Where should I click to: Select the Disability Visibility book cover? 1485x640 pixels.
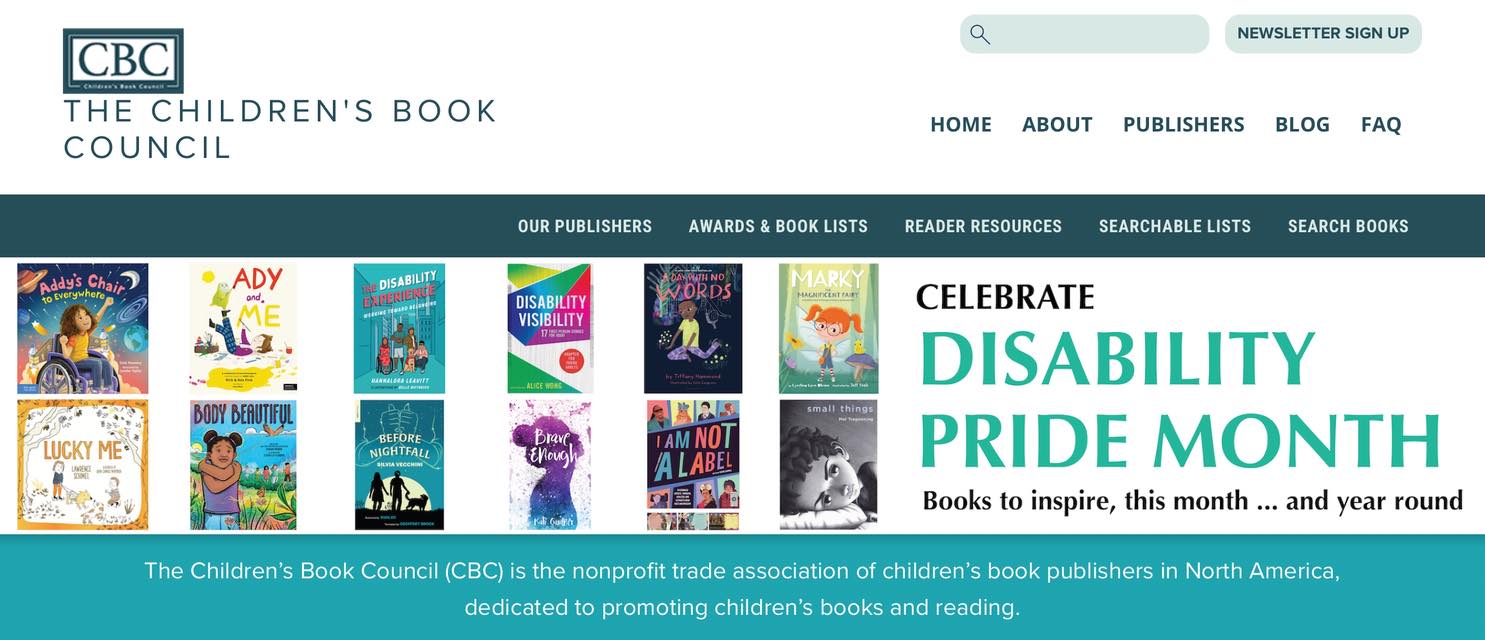550,328
